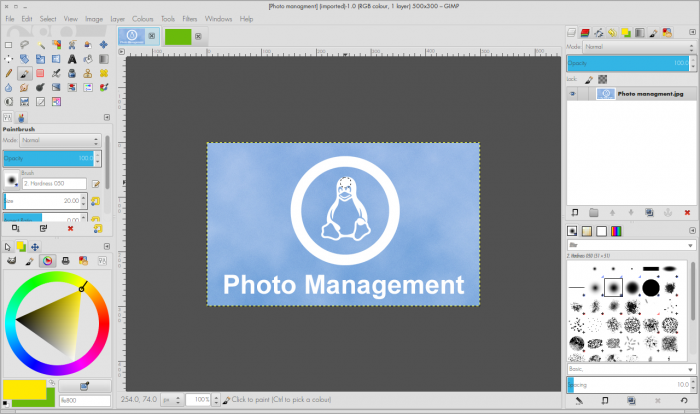Select the Scissors Select tool
Screen dimensions: 700x414
tap(72, 45)
